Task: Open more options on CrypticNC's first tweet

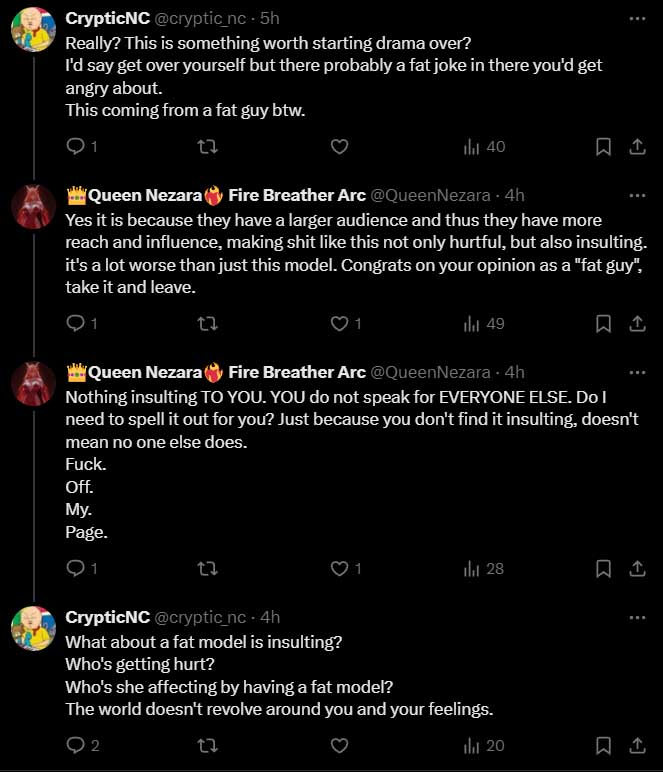Action: coord(637,19)
